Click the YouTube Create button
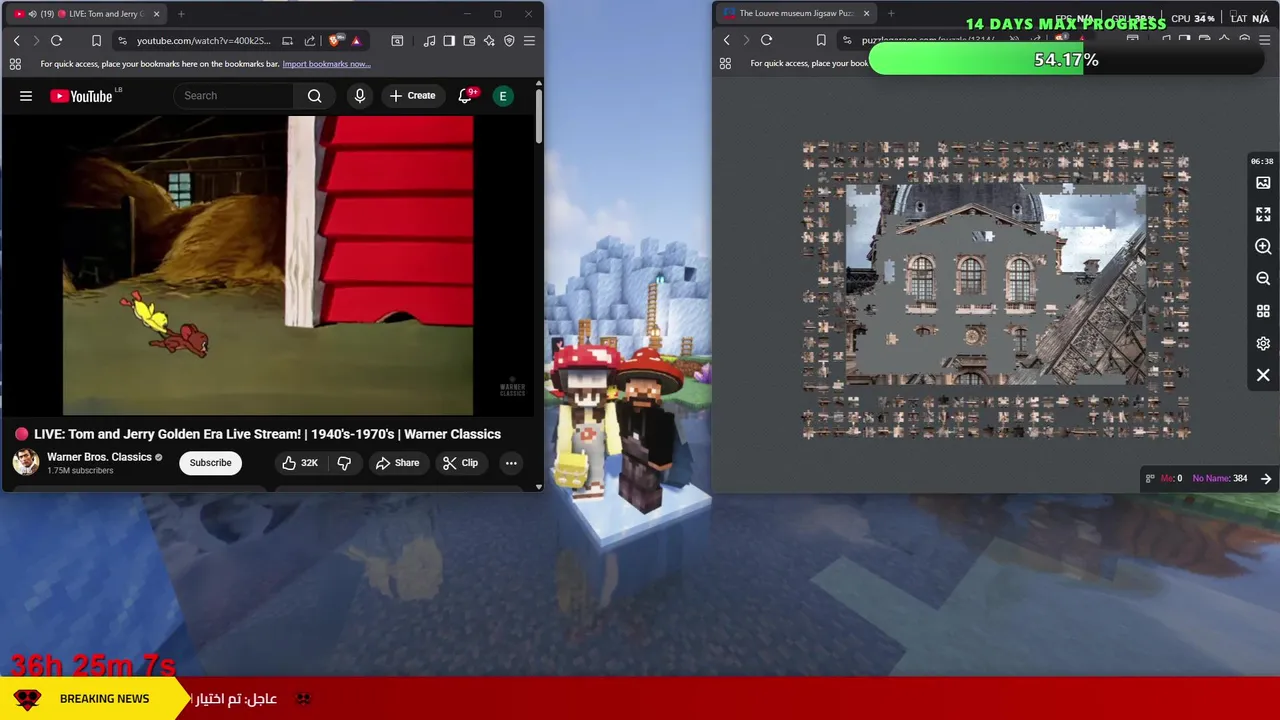 click(x=413, y=96)
